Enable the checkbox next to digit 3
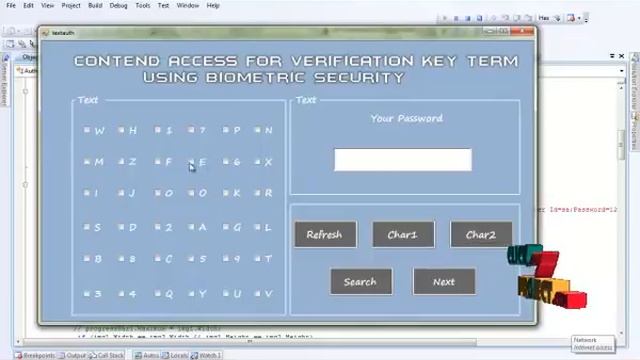 (x=87, y=293)
